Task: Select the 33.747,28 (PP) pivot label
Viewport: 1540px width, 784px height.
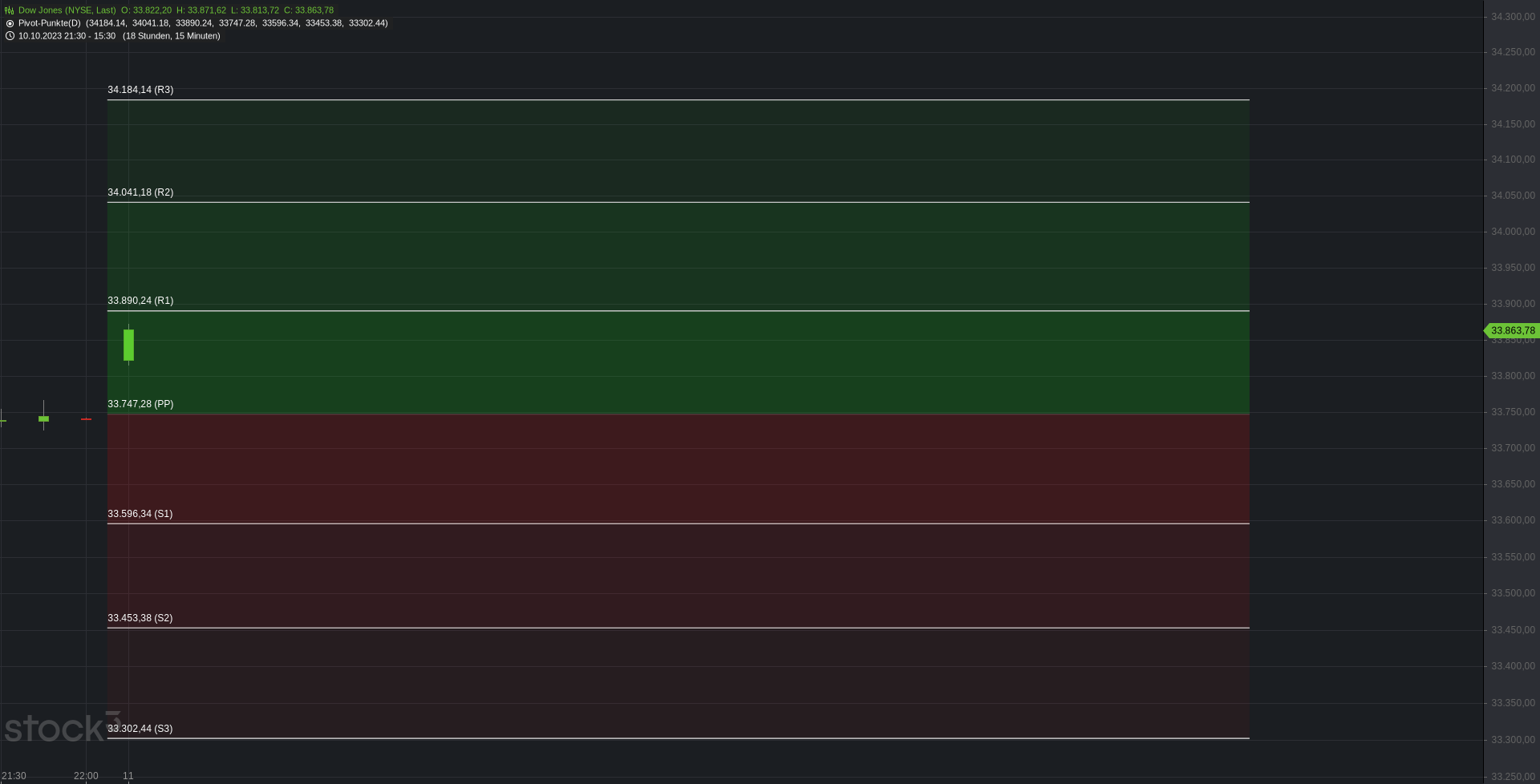Action: point(140,404)
